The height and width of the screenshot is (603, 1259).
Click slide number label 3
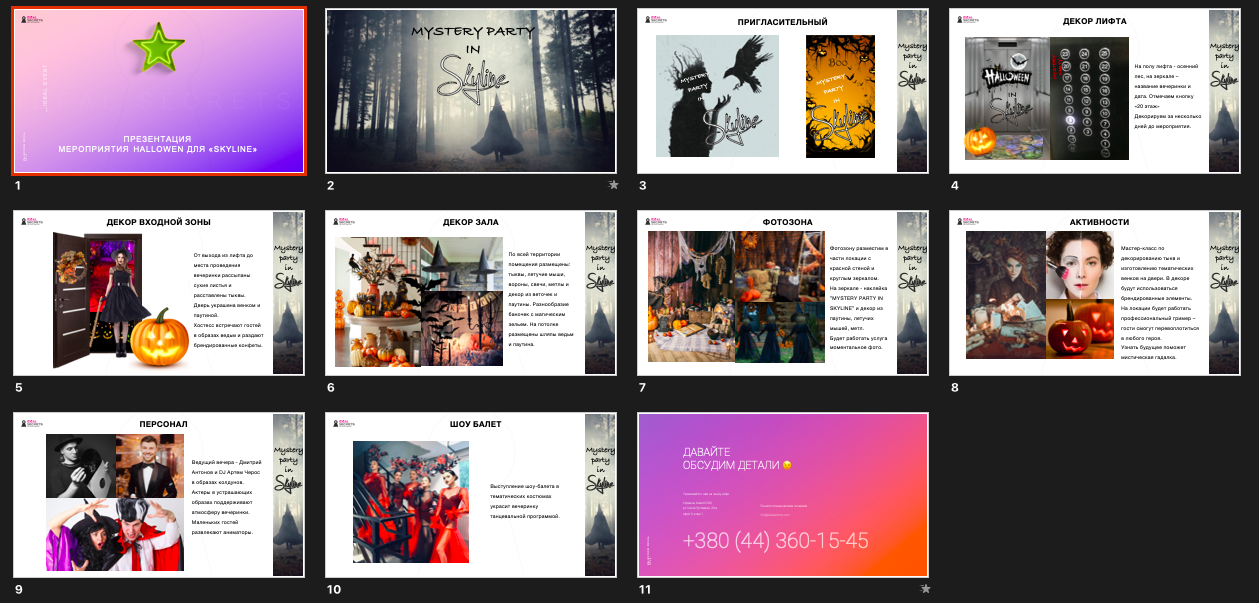(643, 186)
